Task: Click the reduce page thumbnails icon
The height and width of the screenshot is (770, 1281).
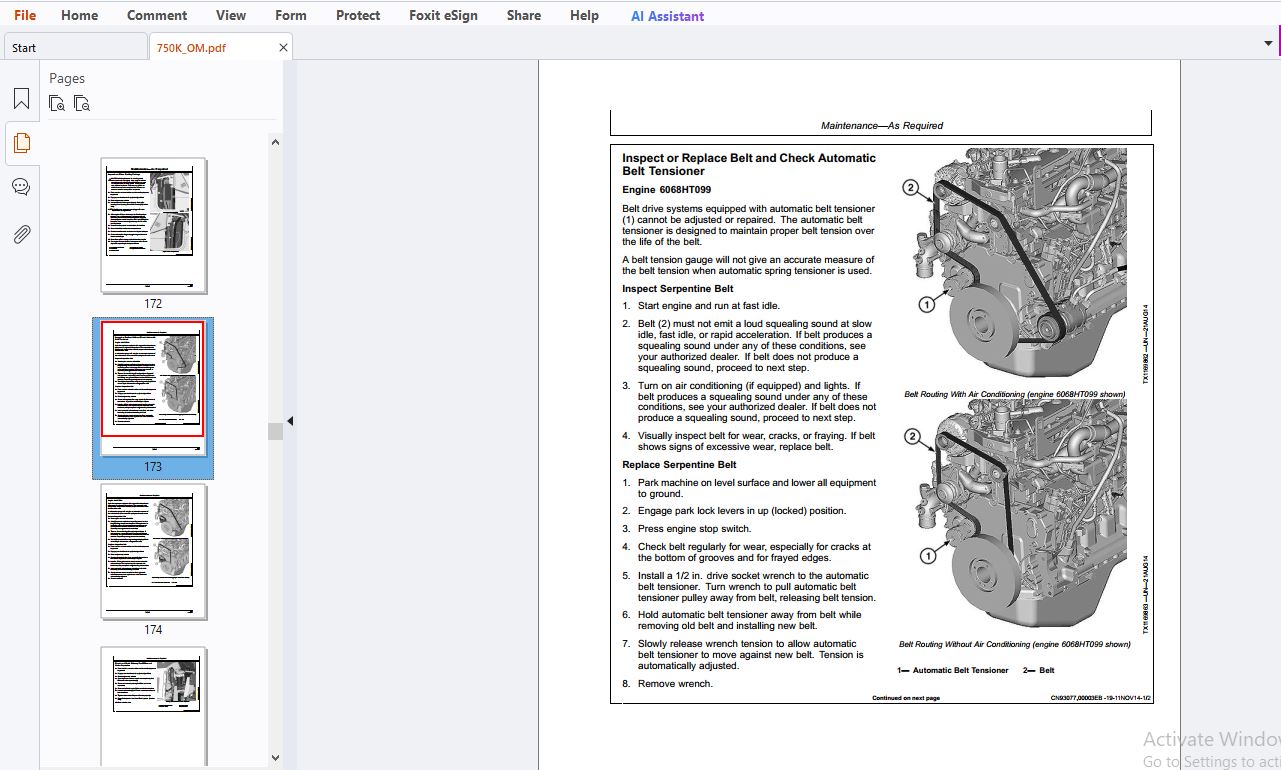Action: (82, 103)
